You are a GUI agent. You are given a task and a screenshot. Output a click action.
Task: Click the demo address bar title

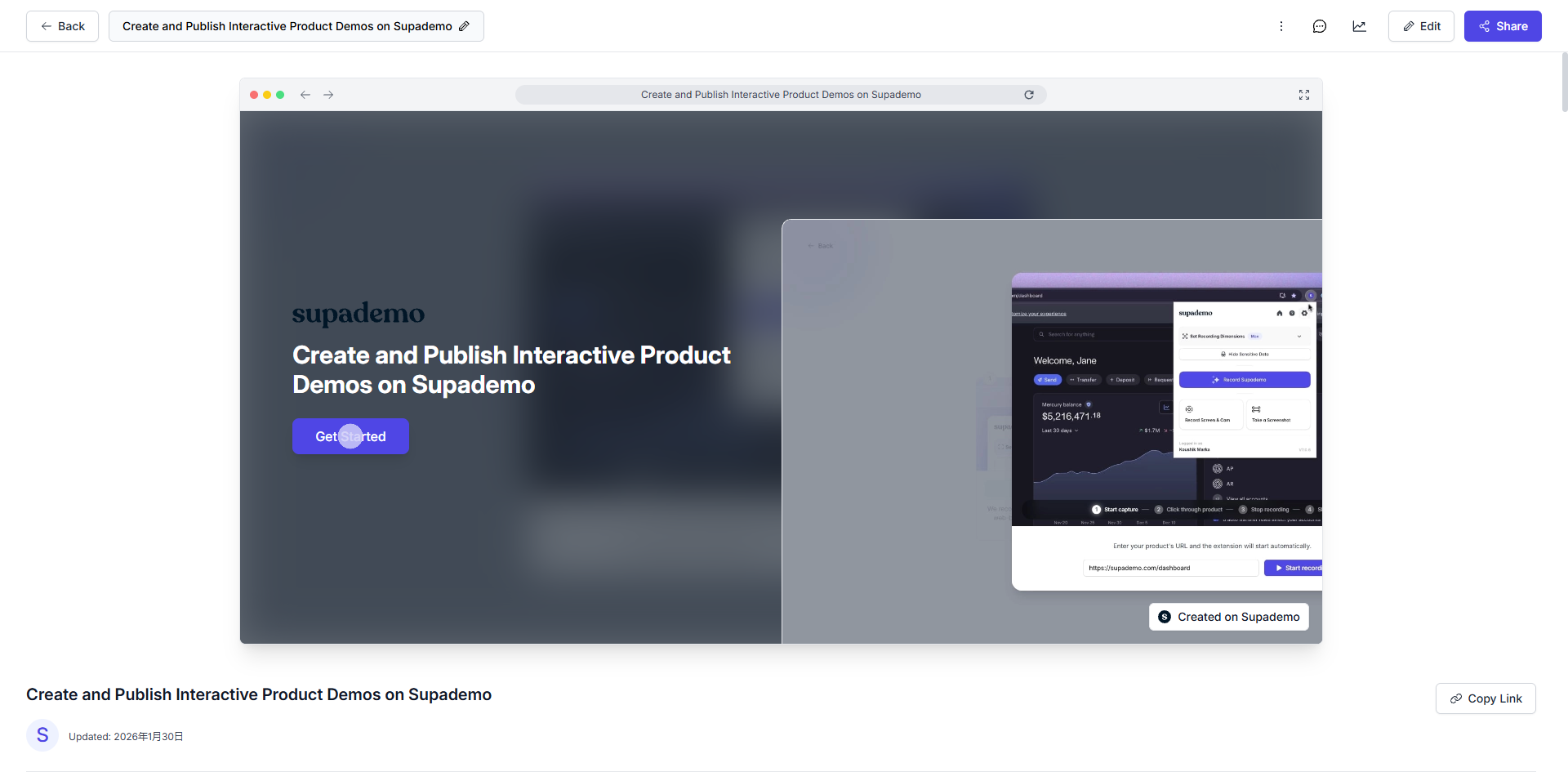coord(781,95)
